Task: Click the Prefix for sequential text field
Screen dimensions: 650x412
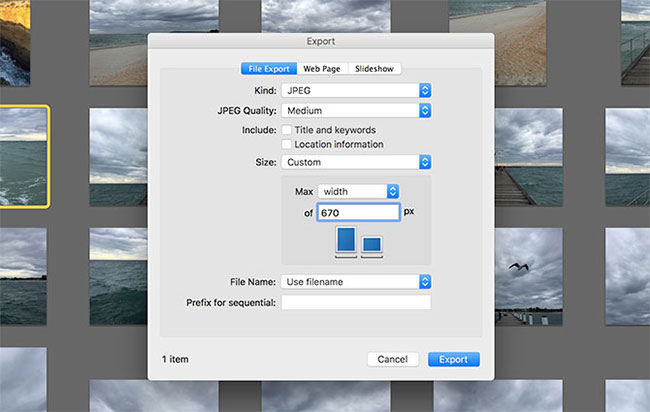Action: (x=356, y=303)
